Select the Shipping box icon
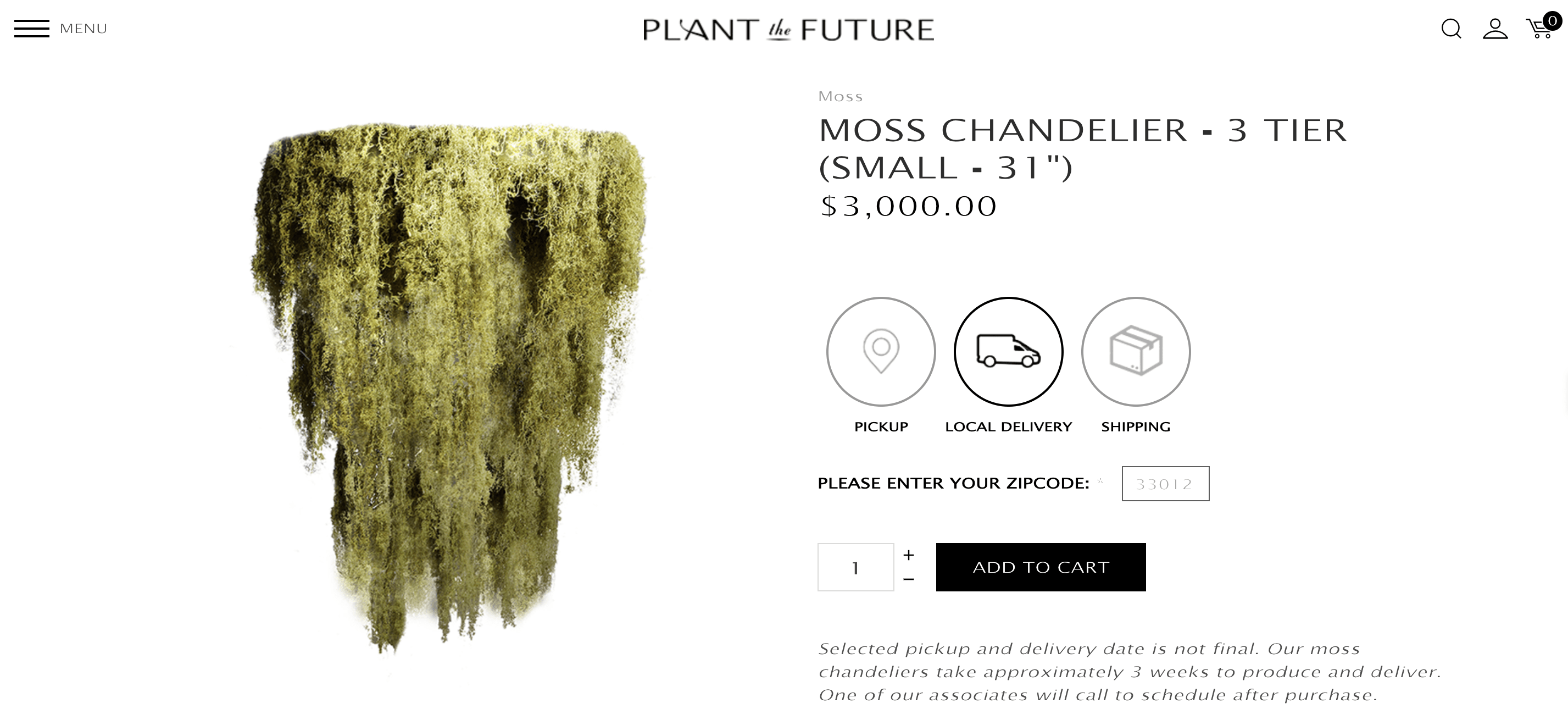Screen dimensions: 1568x720 tap(1136, 351)
